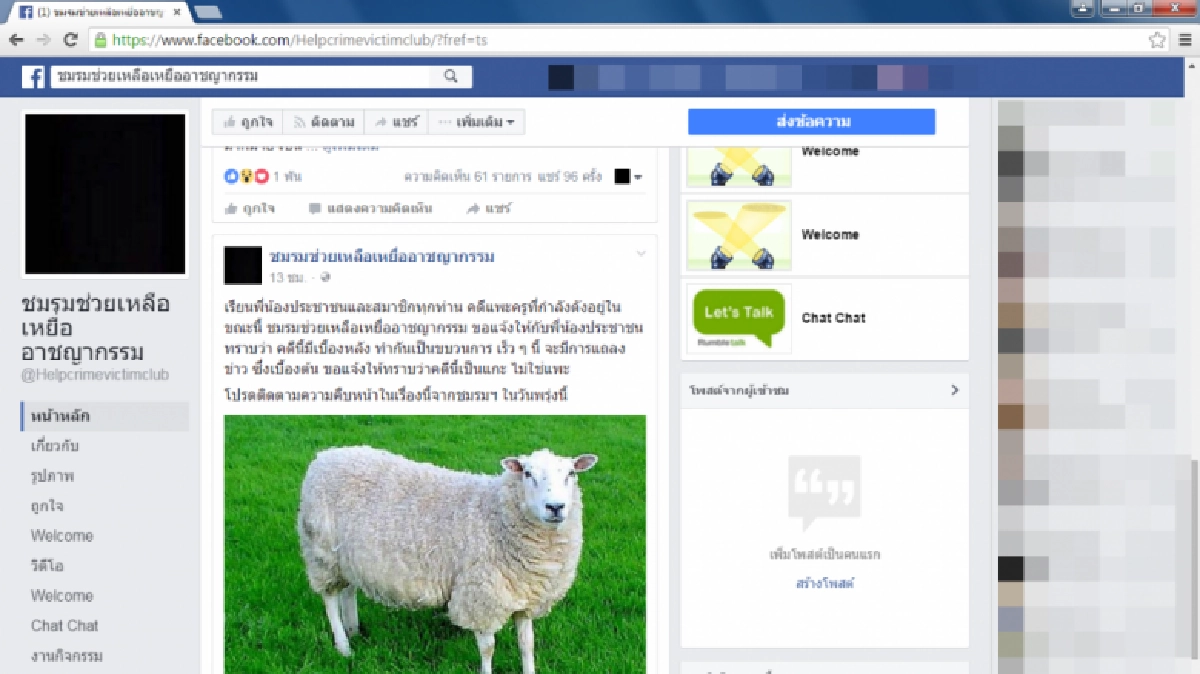Click ติดตาม to follow the page
Viewport: 1200px width, 674px height.
[x=324, y=122]
